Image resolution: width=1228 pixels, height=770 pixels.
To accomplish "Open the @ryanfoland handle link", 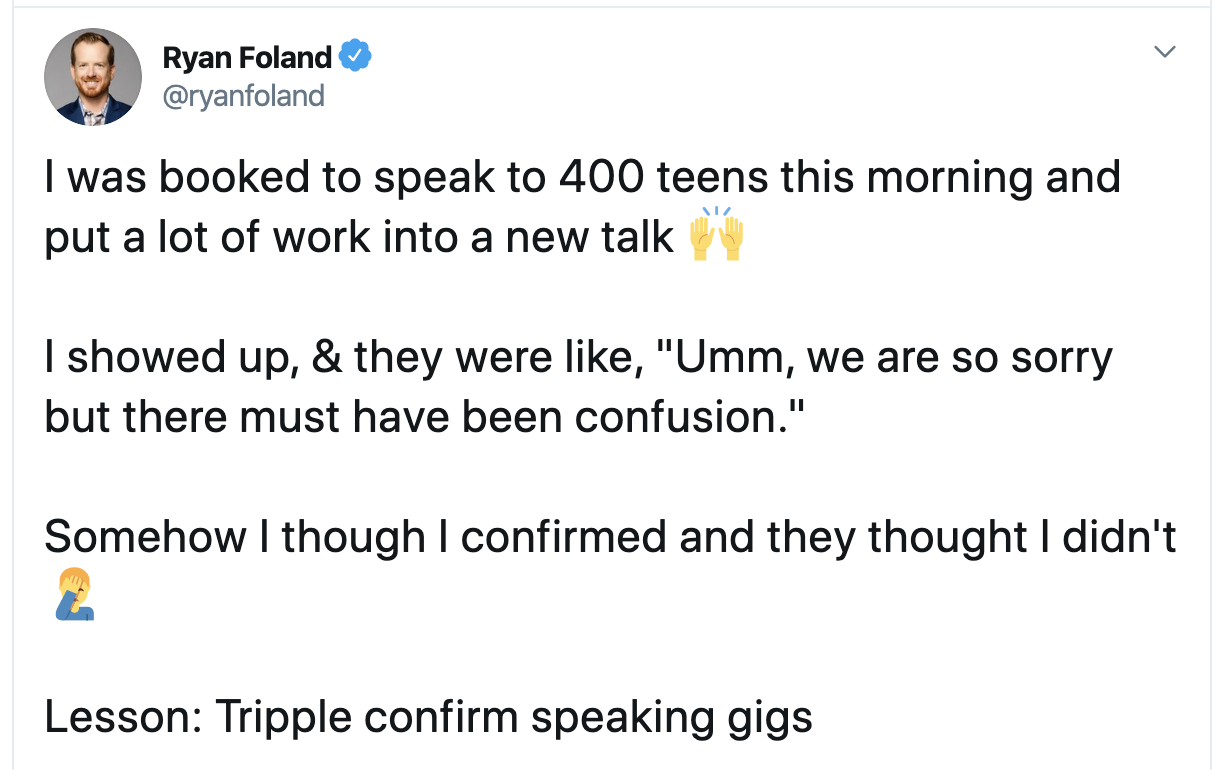I will (243, 96).
